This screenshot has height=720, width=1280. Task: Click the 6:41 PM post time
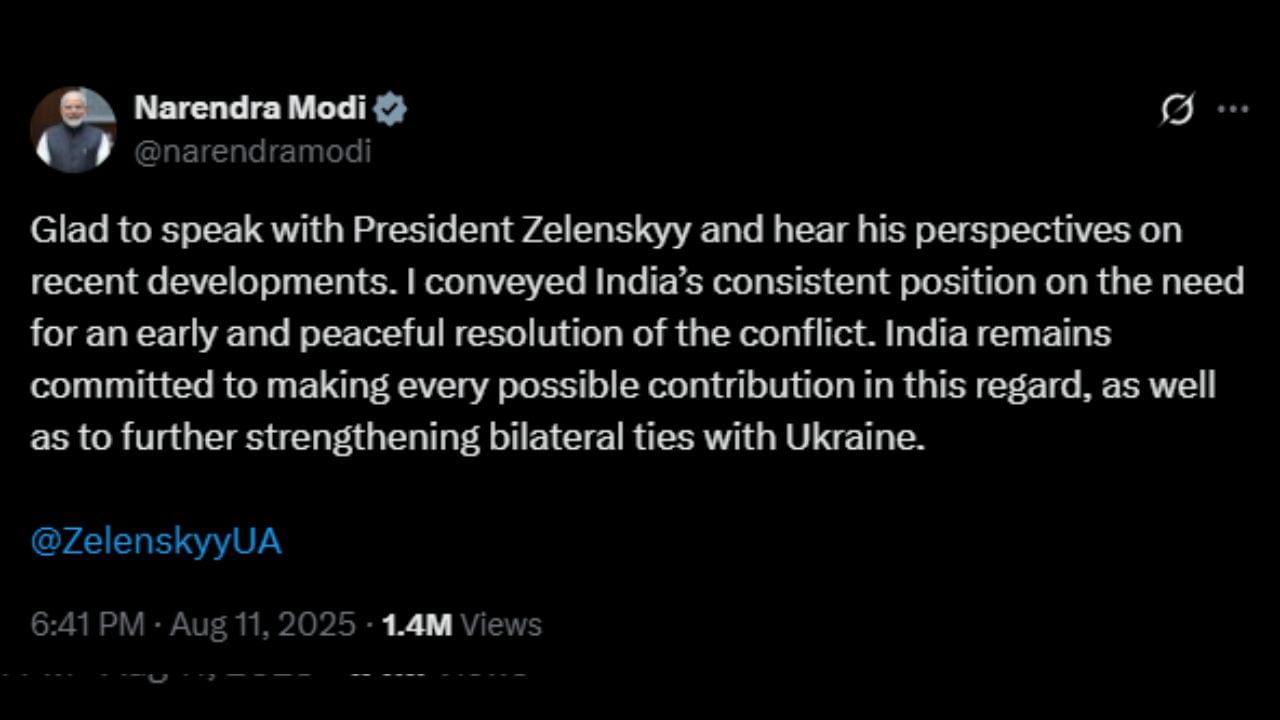[88, 625]
